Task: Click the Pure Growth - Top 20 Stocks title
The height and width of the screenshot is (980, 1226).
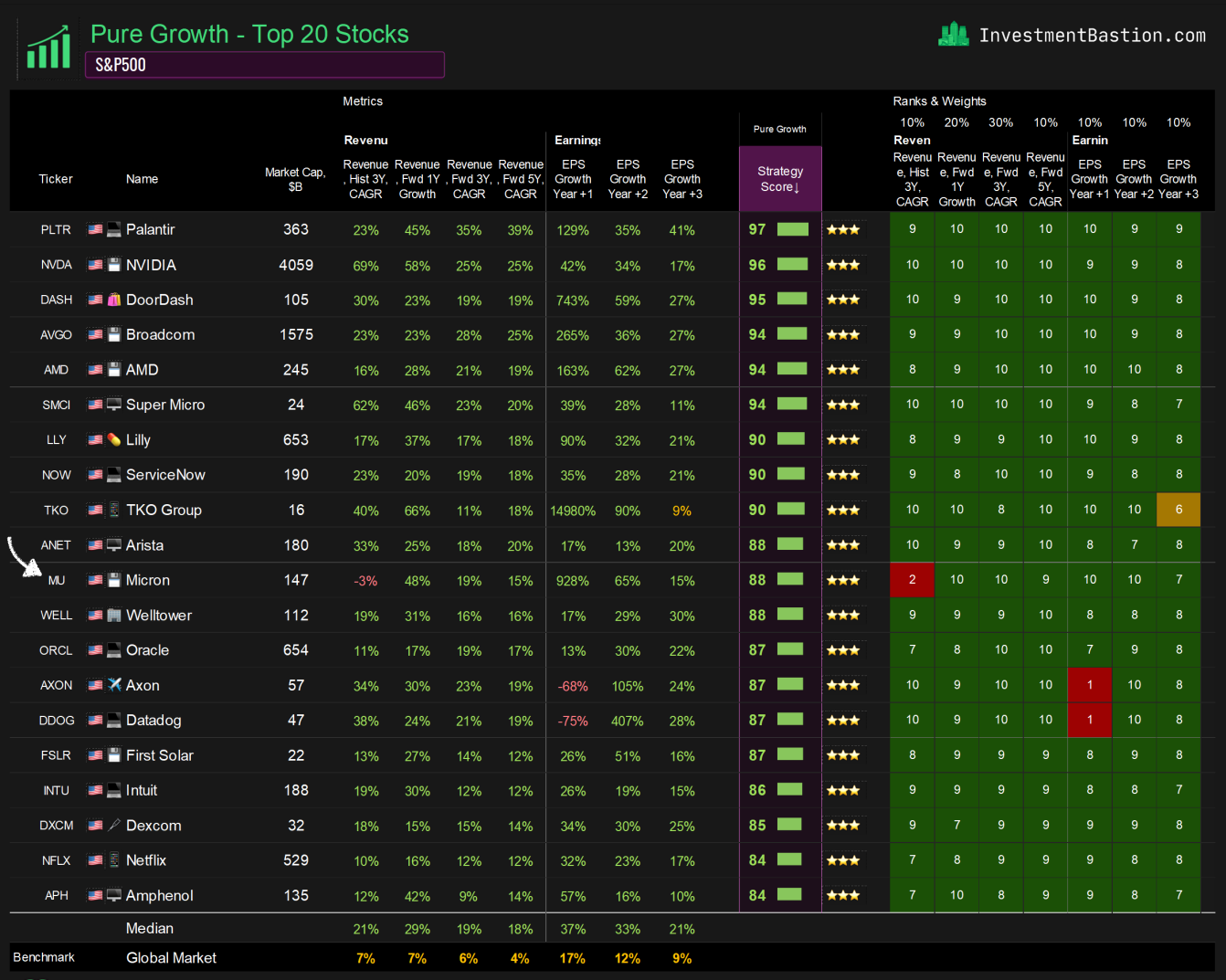Action: click(249, 34)
